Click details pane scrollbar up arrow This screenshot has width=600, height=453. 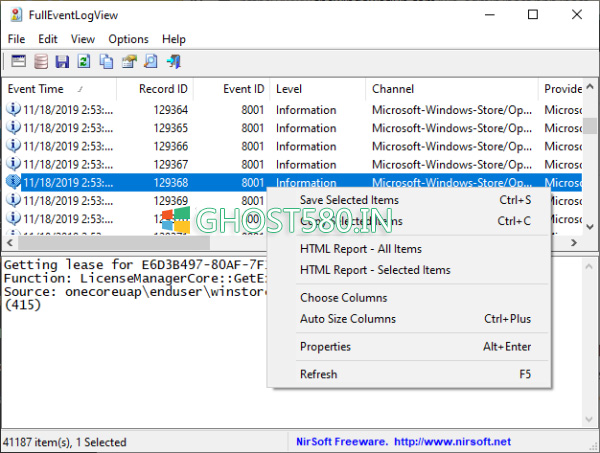tap(589, 266)
